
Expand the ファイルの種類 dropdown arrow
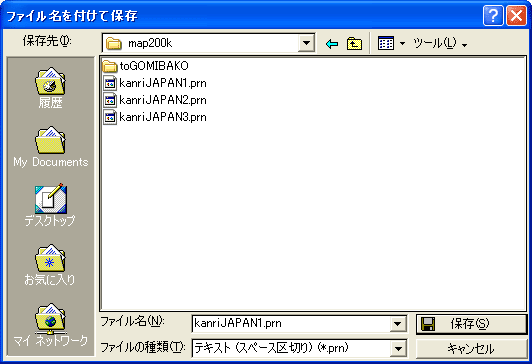coord(398,348)
